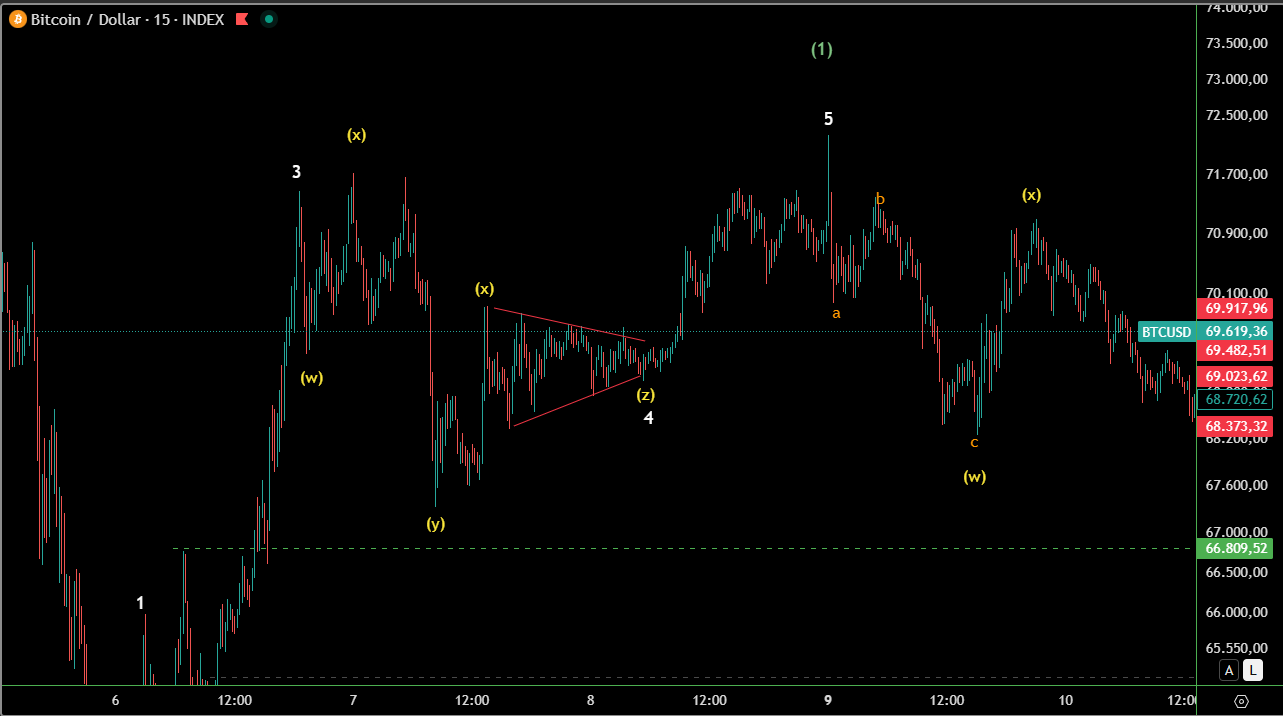This screenshot has height=716, width=1283.
Task: Select the red 69.917,96 price label
Action: [1236, 308]
